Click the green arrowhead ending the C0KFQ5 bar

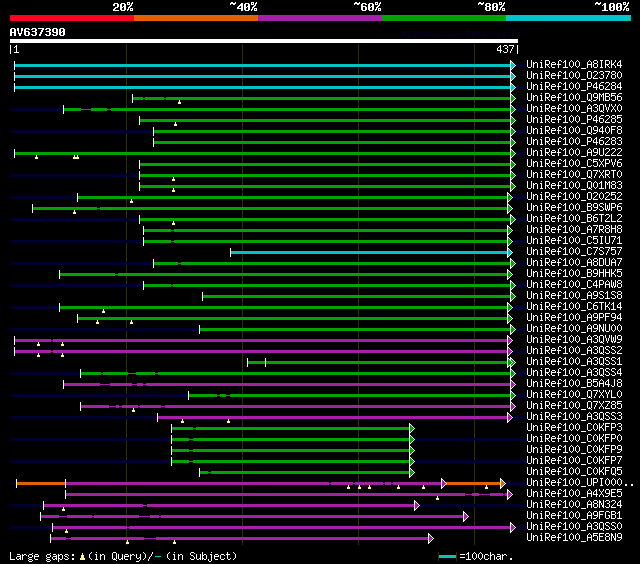411,472
